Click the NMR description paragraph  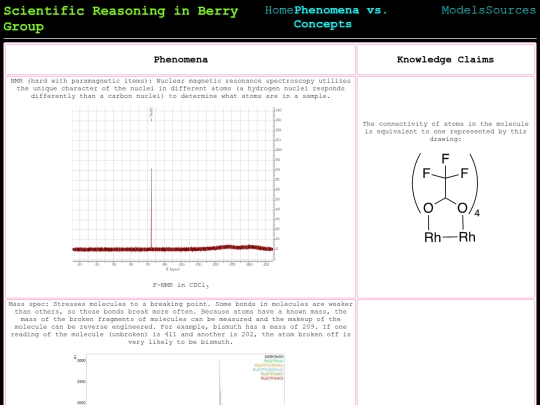click(180, 89)
